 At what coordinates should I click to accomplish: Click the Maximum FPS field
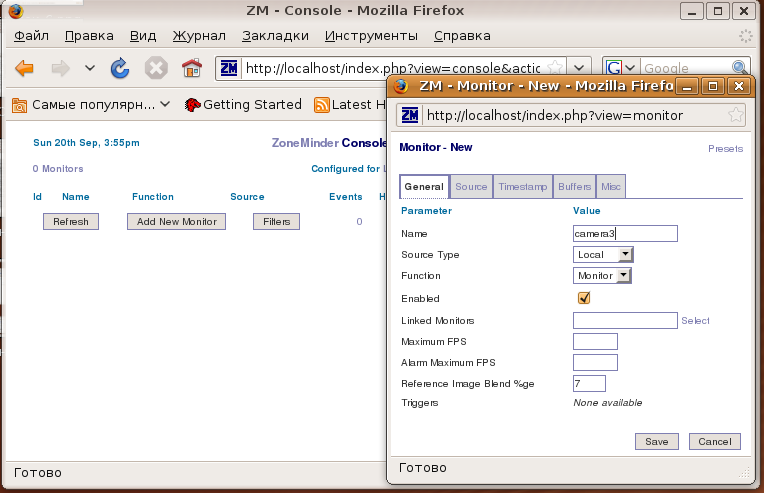[x=595, y=341]
